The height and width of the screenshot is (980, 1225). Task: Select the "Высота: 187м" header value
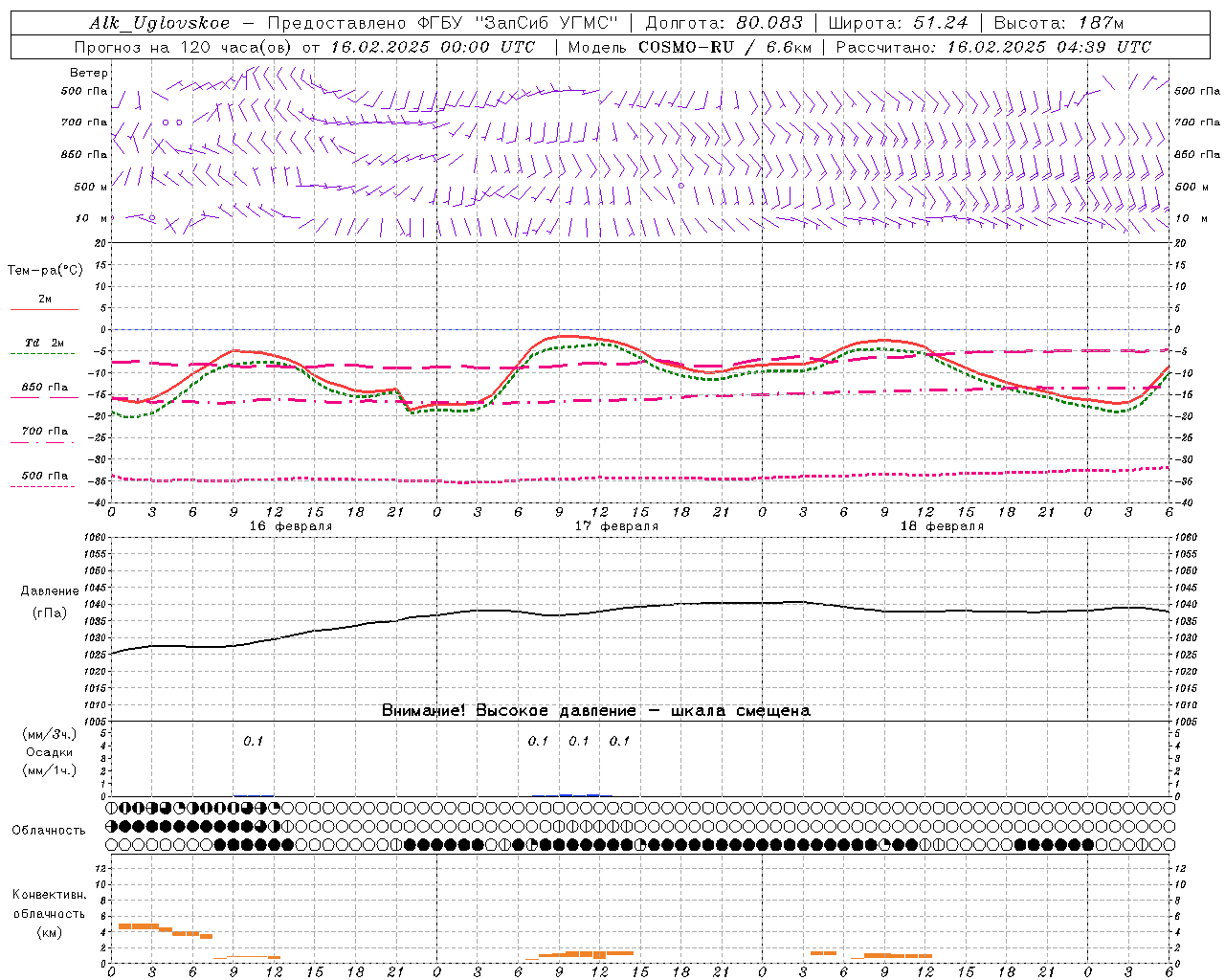click(1058, 23)
